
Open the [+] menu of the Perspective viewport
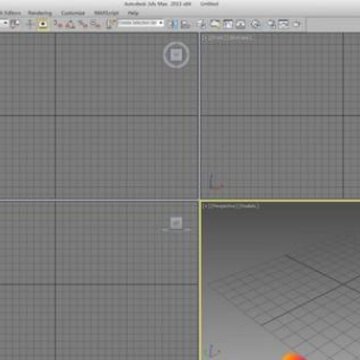pos(206,206)
